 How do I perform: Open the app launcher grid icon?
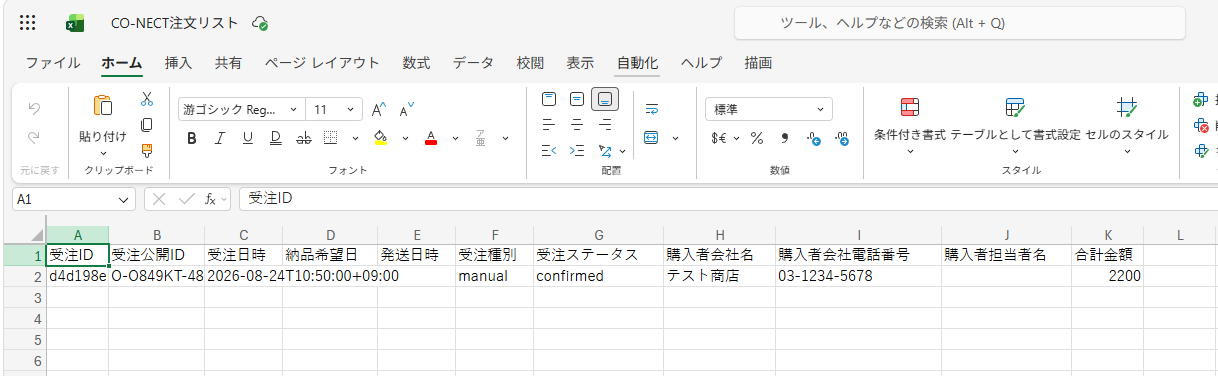pos(28,22)
